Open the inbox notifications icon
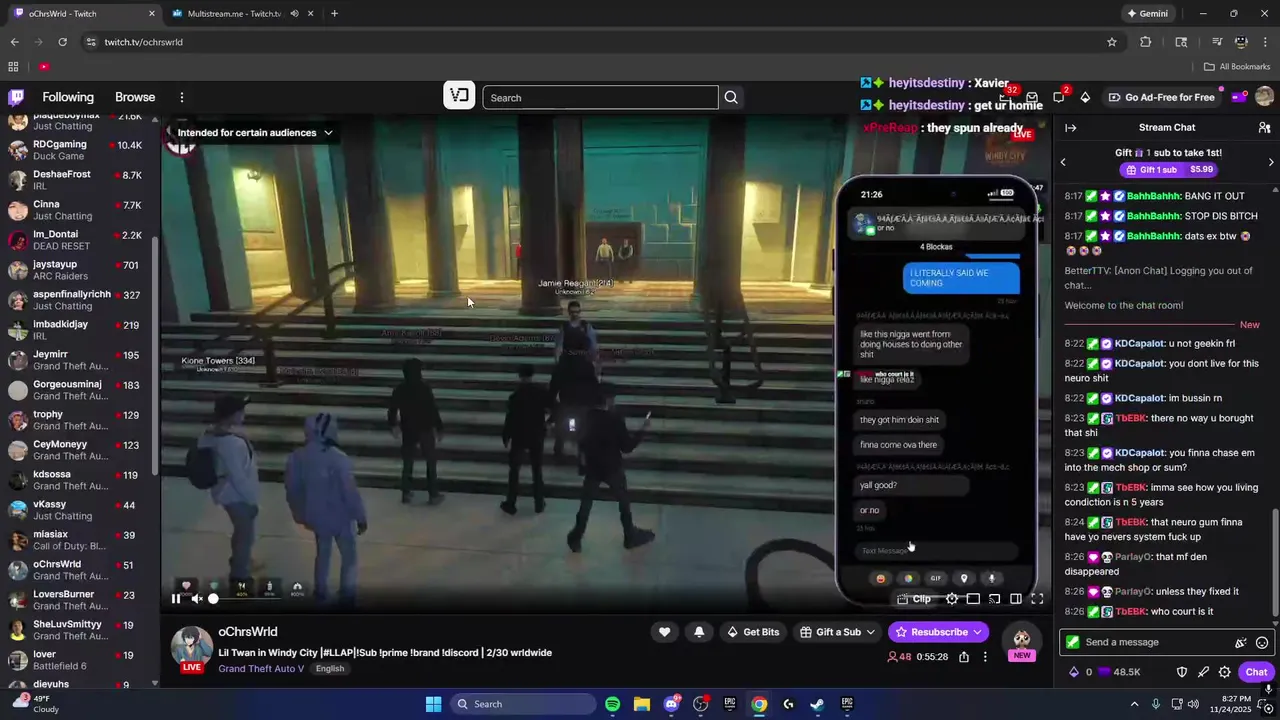The height and width of the screenshot is (720, 1280). point(1032,97)
